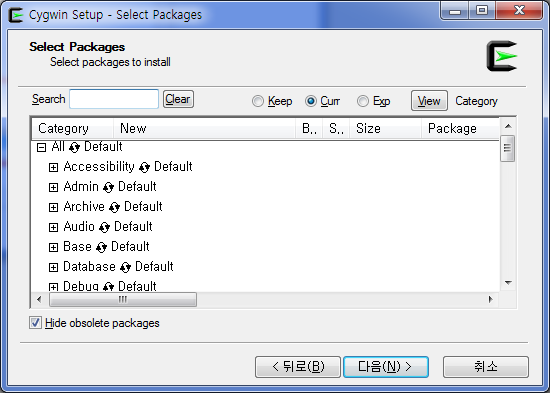Click the scroll left arrow
The image size is (550, 393).
point(39,300)
